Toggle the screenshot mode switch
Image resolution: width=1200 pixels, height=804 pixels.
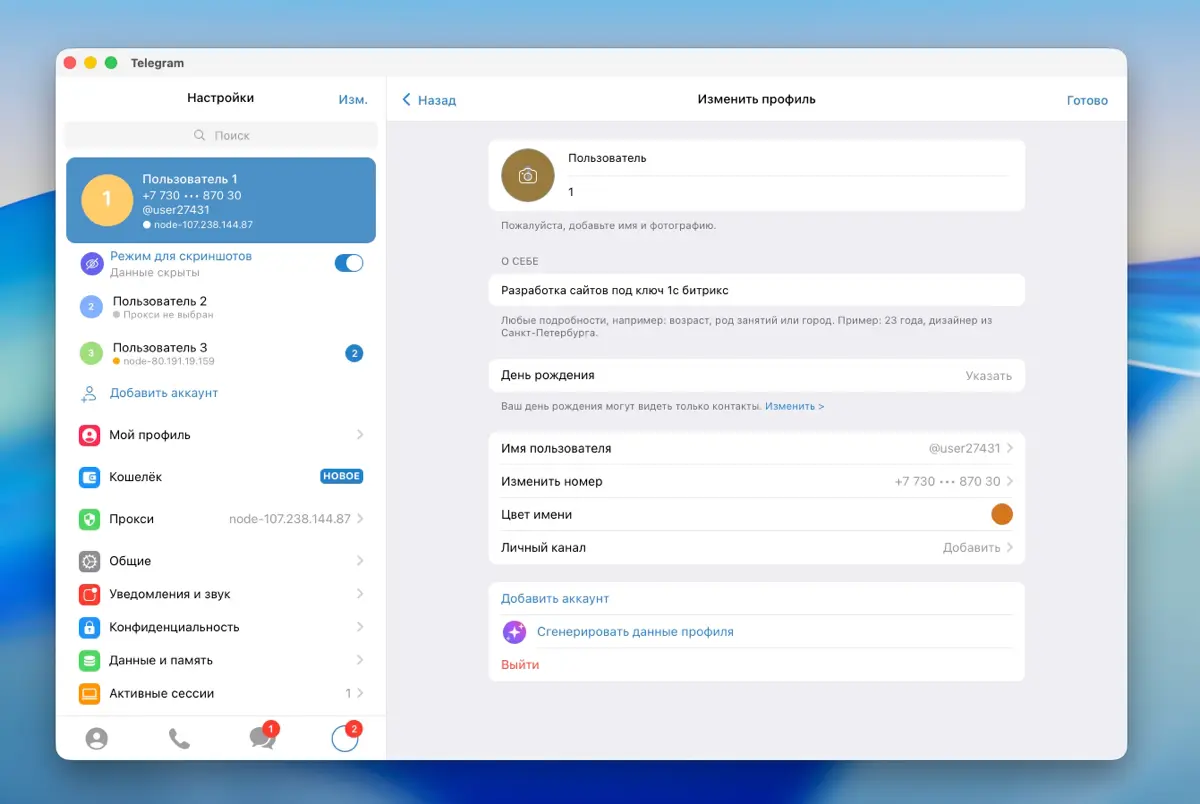(349, 263)
